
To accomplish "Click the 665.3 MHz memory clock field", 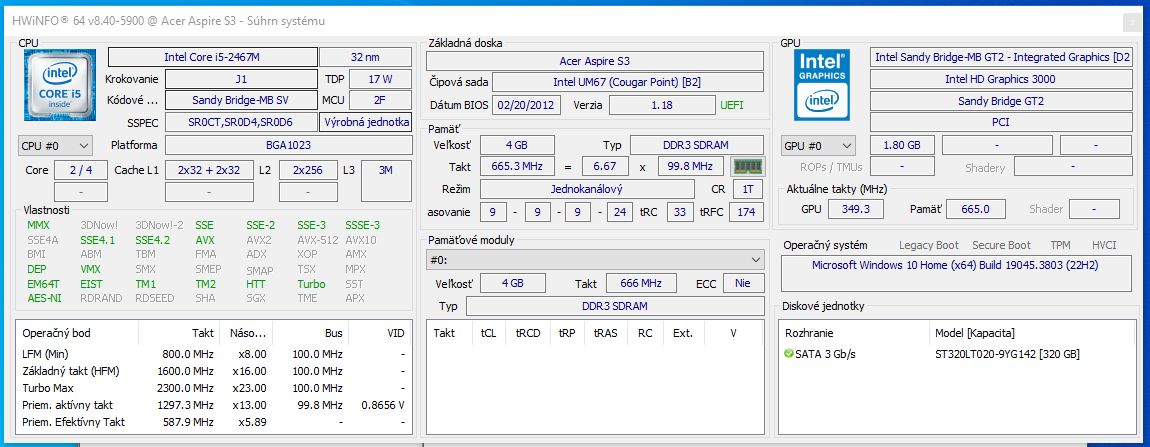I will pyautogui.click(x=517, y=167).
